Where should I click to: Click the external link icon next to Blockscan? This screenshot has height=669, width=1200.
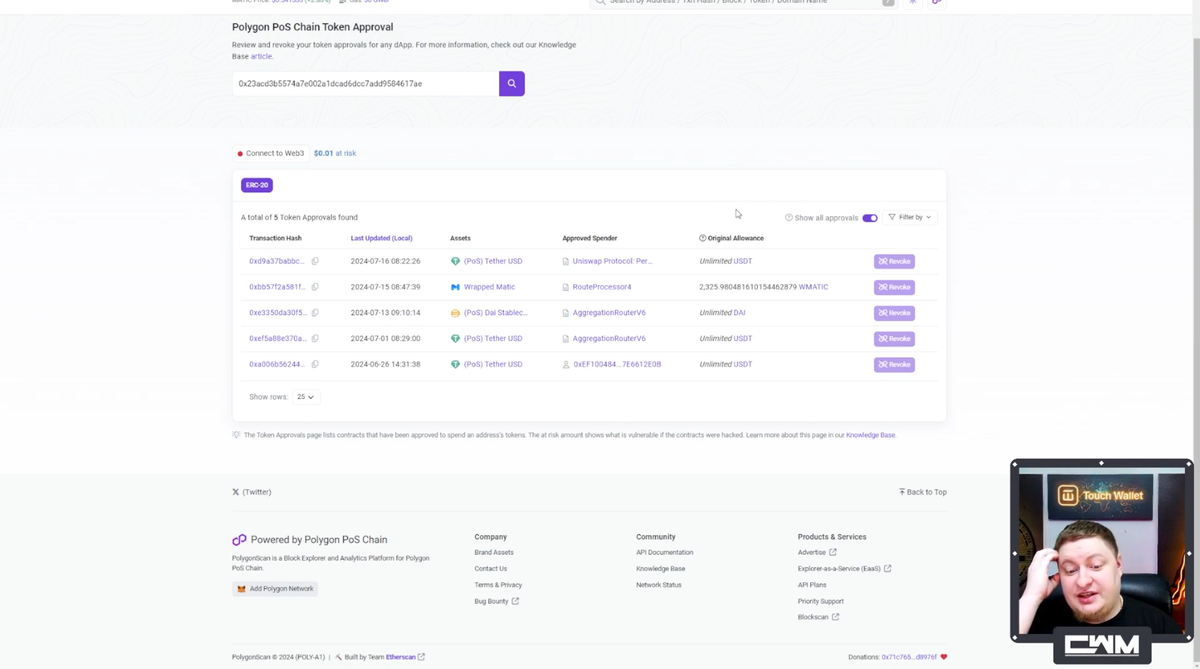pyautogui.click(x=836, y=617)
